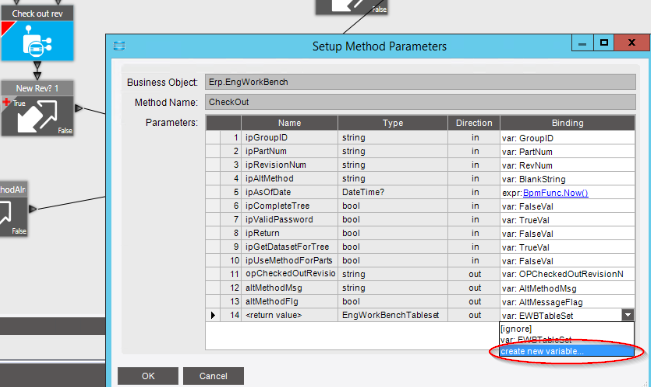Click the EngWorkBenchTableset type cell
This screenshot has height=387, width=651.
click(x=393, y=315)
